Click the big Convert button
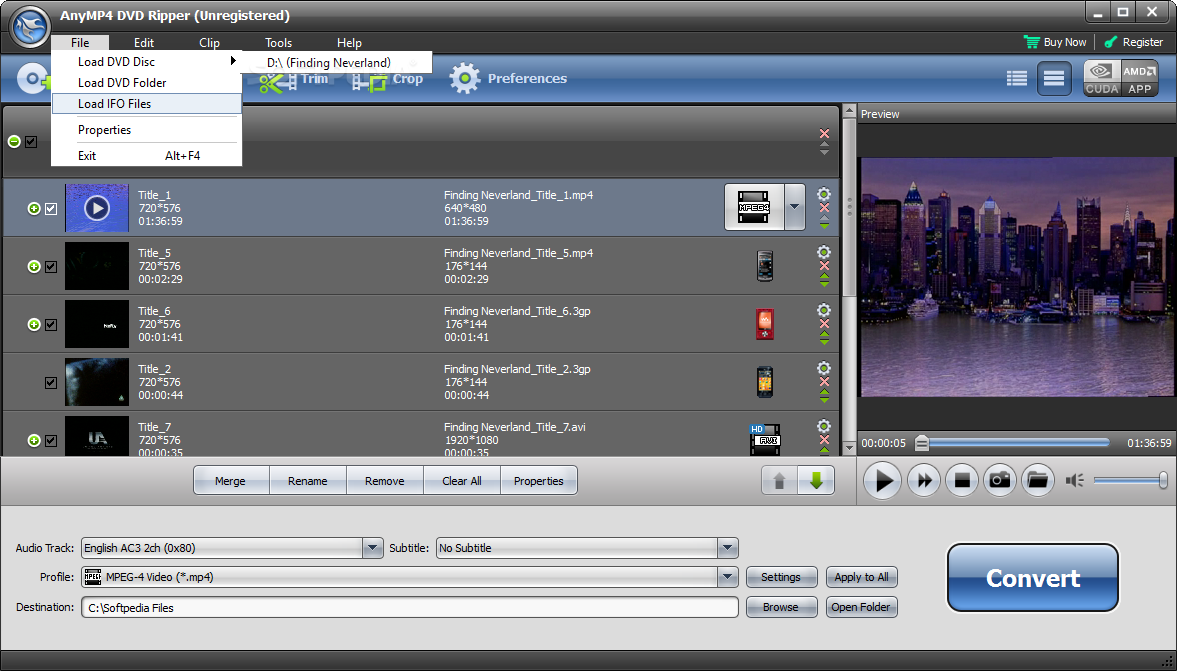 point(1033,578)
